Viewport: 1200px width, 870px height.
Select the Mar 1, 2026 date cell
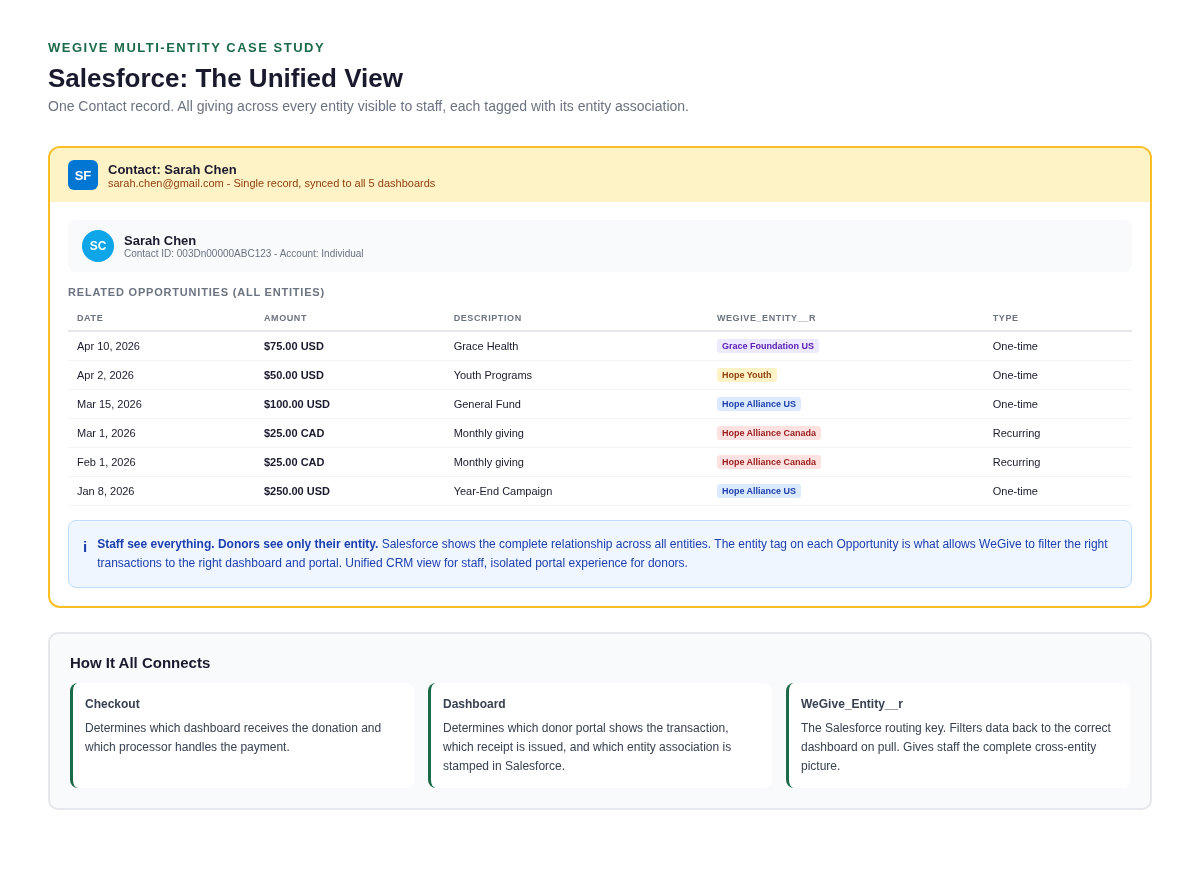(x=106, y=433)
